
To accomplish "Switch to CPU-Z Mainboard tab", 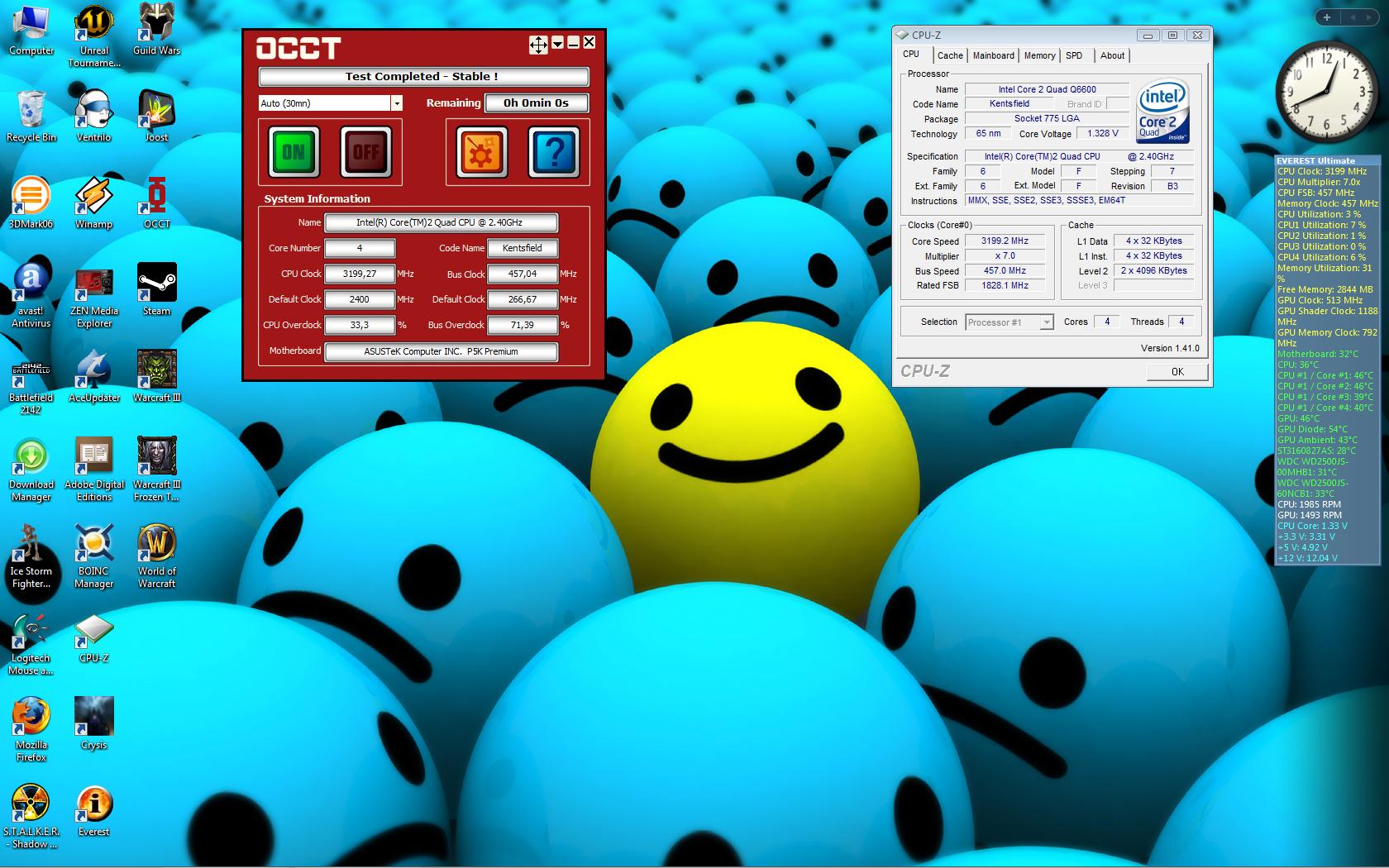I will (993, 55).
